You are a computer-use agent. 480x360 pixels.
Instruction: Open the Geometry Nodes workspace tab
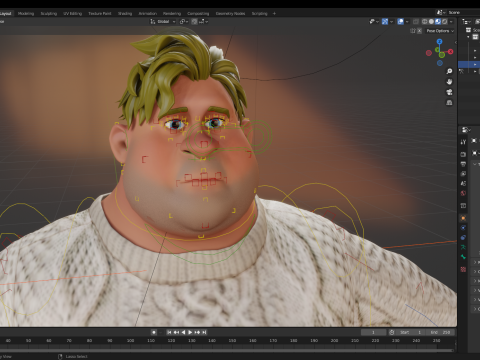pos(230,13)
